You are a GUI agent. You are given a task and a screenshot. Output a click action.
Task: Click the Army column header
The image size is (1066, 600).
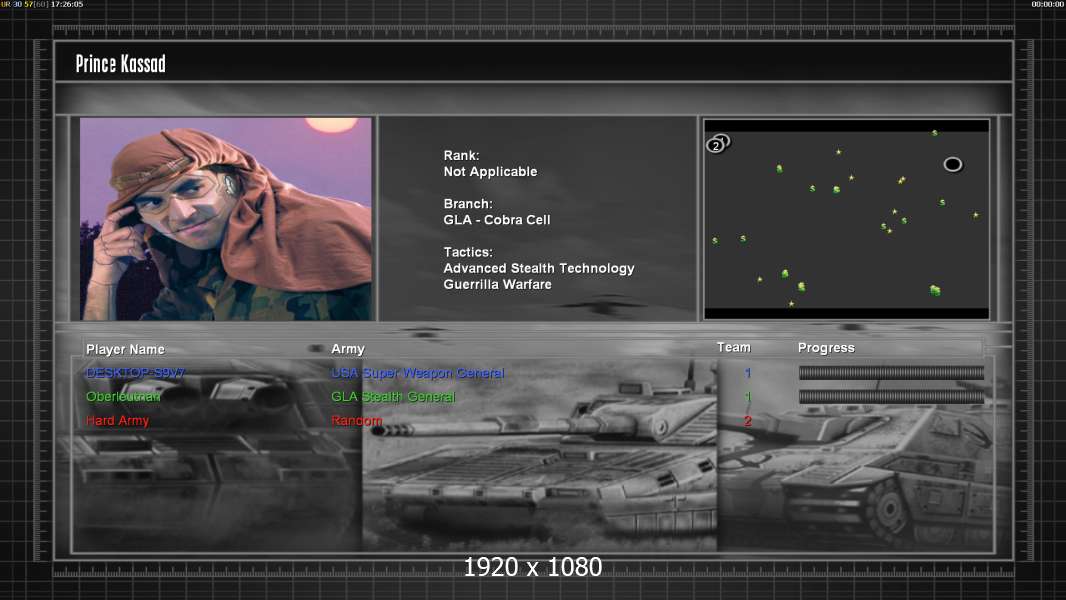[x=348, y=349]
